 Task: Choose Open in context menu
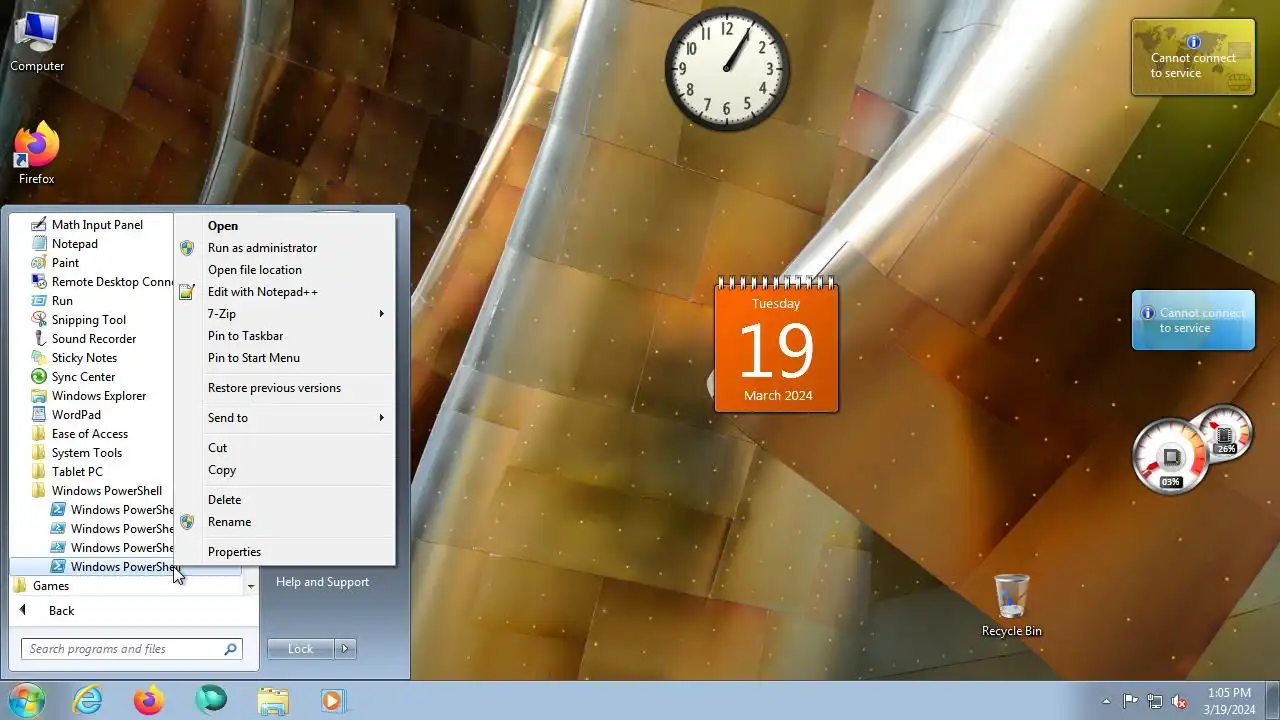click(x=286, y=226)
